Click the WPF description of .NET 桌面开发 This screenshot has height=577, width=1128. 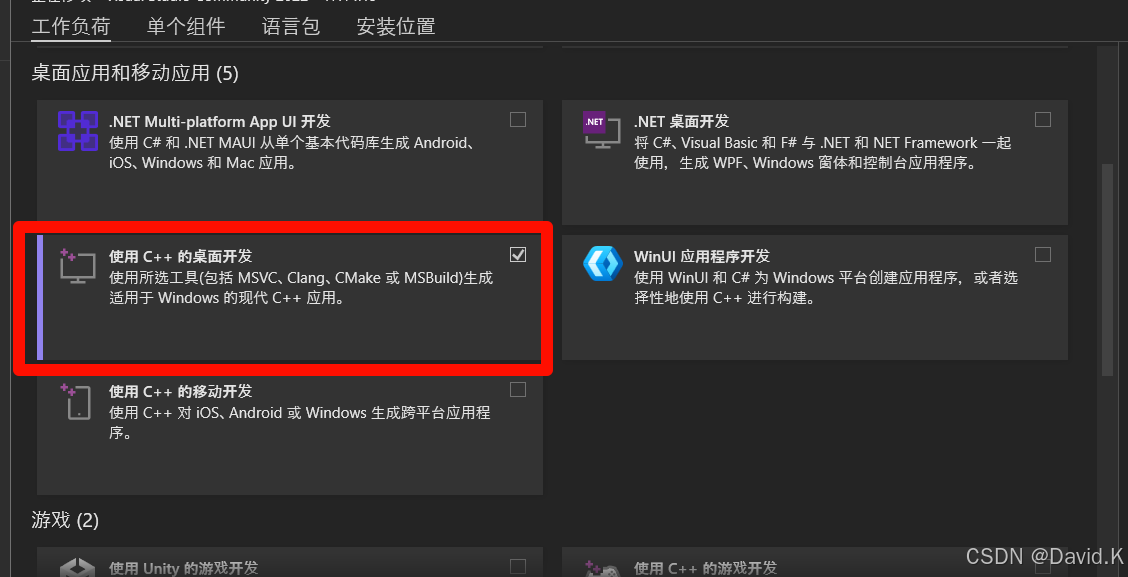[x=822, y=153]
